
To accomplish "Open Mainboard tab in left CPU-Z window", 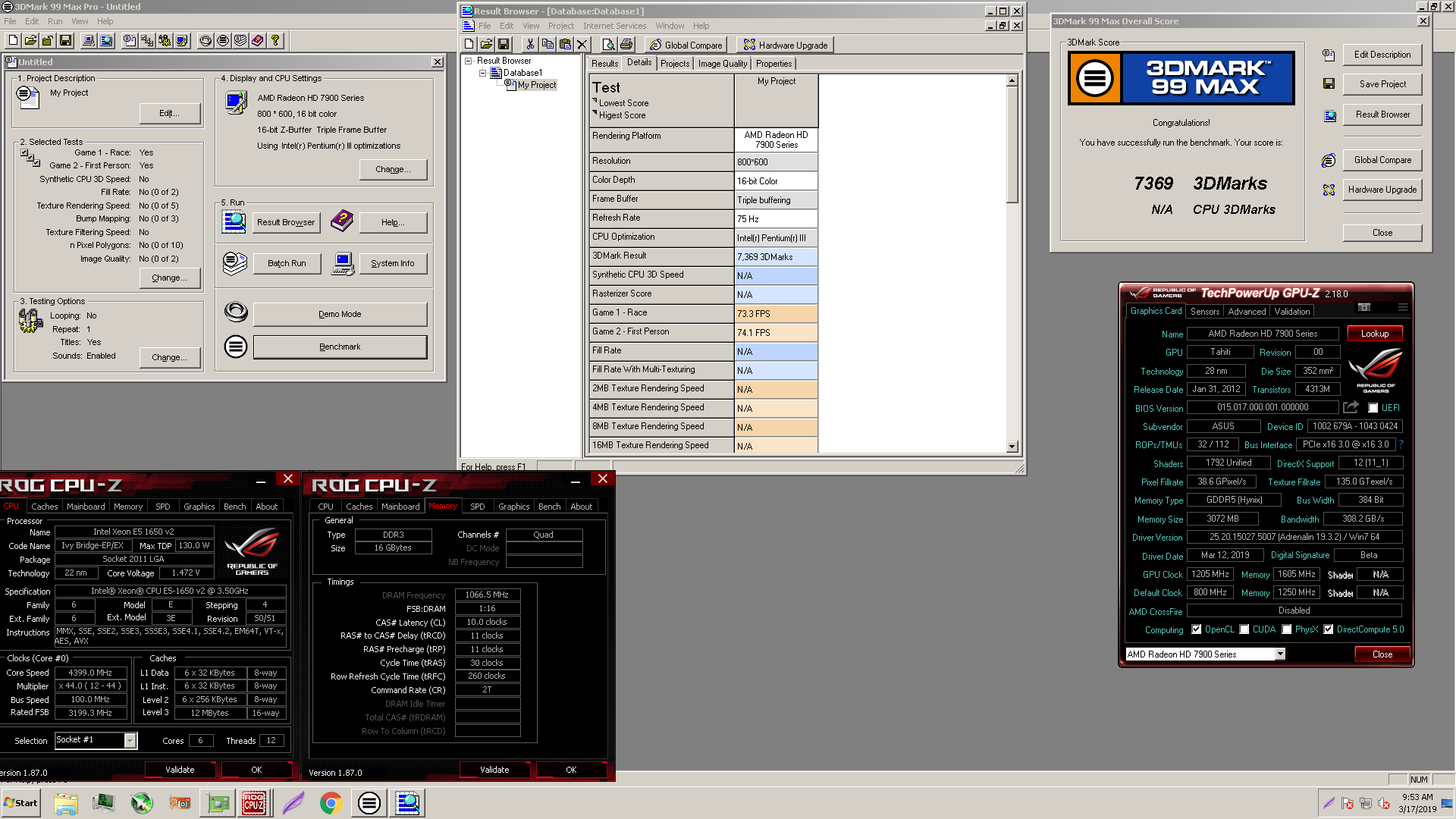I will point(86,507).
